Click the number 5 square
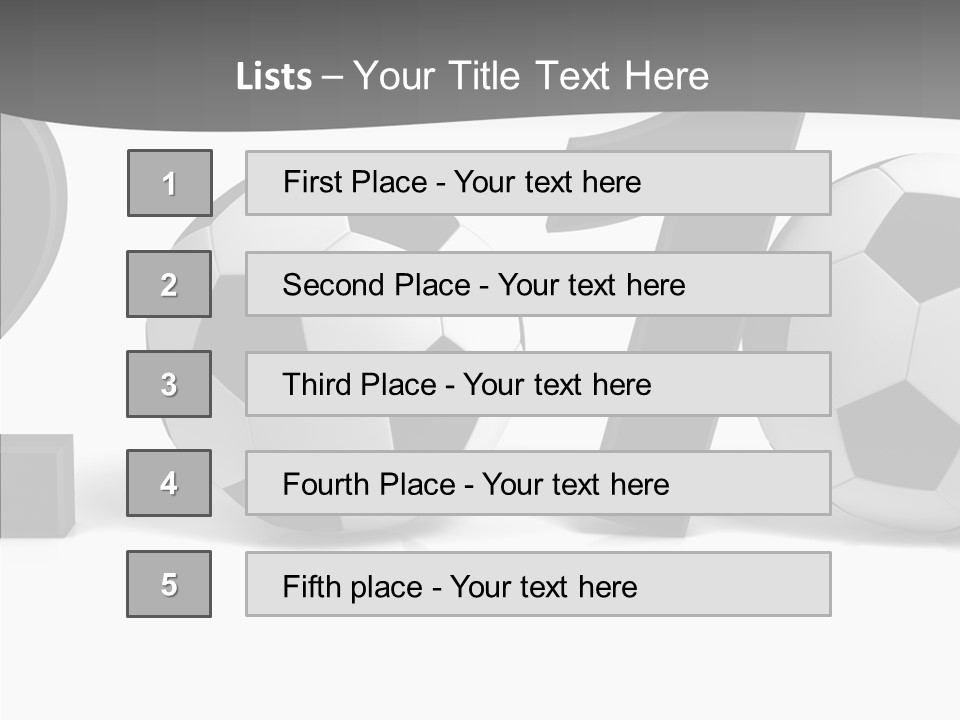 coord(169,584)
